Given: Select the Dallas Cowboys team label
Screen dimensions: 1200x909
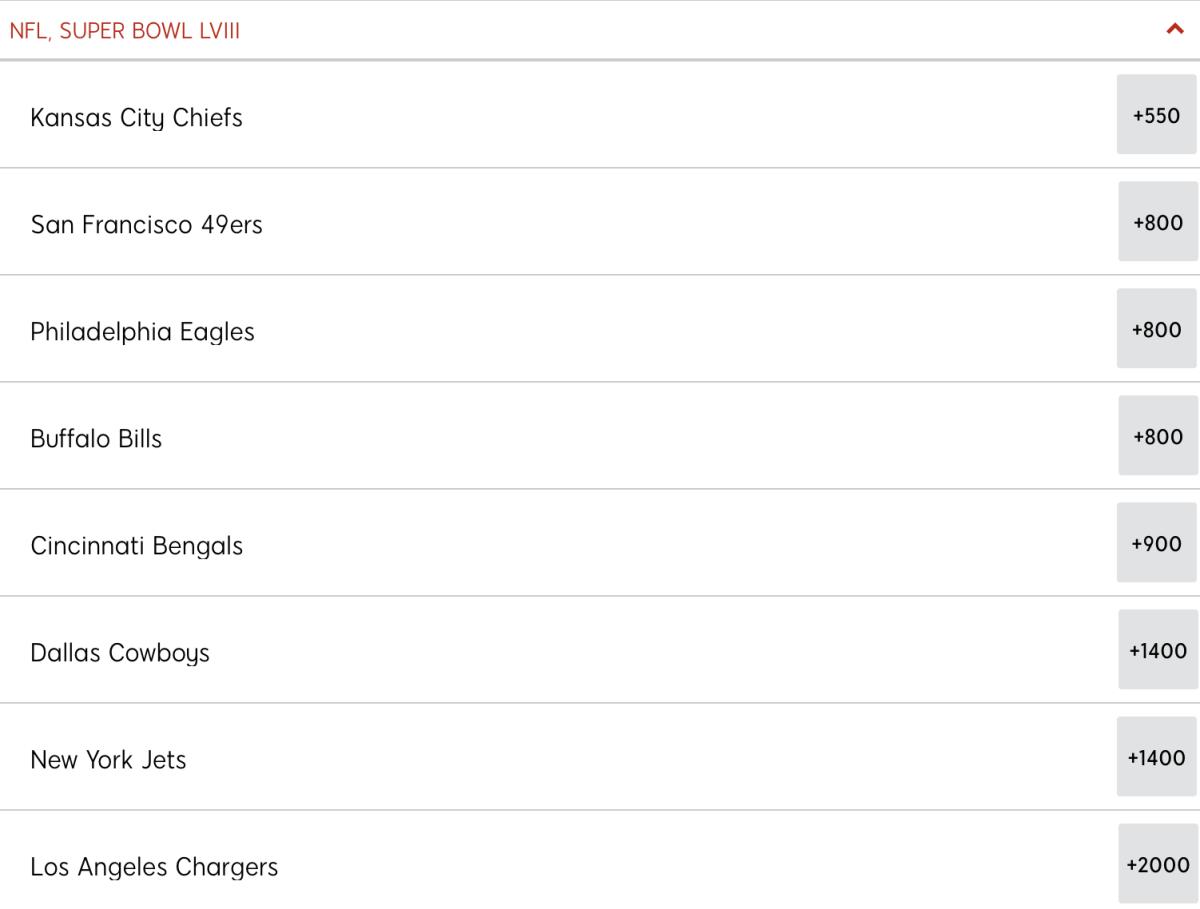Looking at the screenshot, I should coord(120,653).
